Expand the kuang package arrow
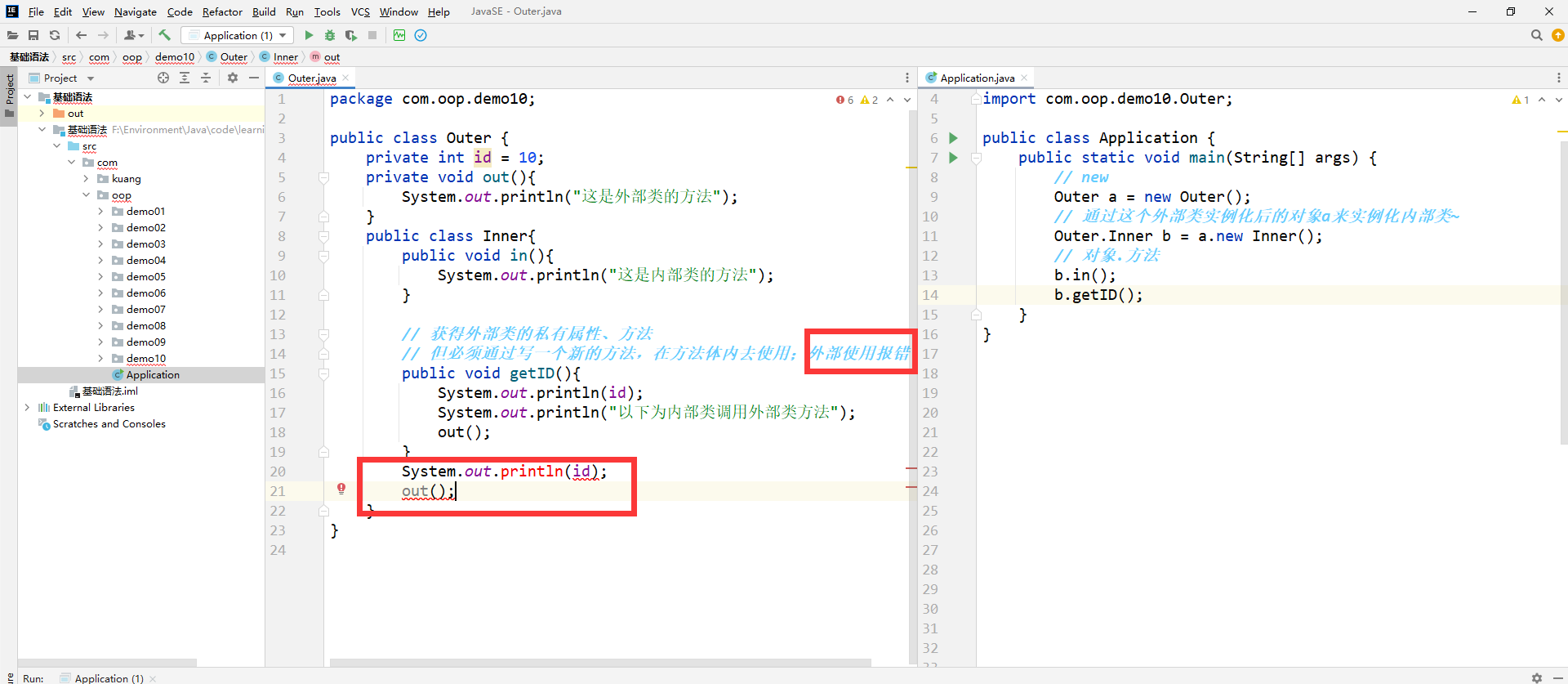The image size is (1568, 684). click(x=86, y=179)
